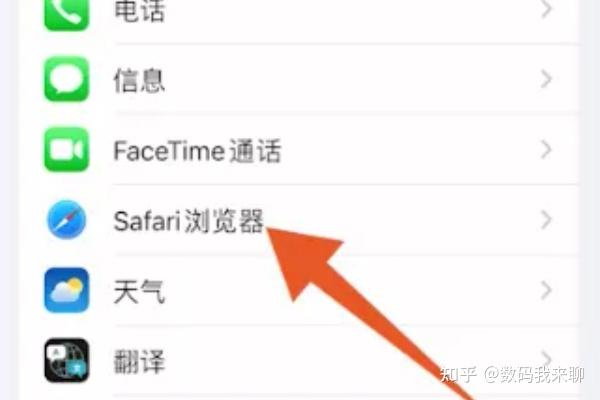This screenshot has height=400, width=600.
Task: Click the chevron on the 翻译 row
Action: point(546,358)
